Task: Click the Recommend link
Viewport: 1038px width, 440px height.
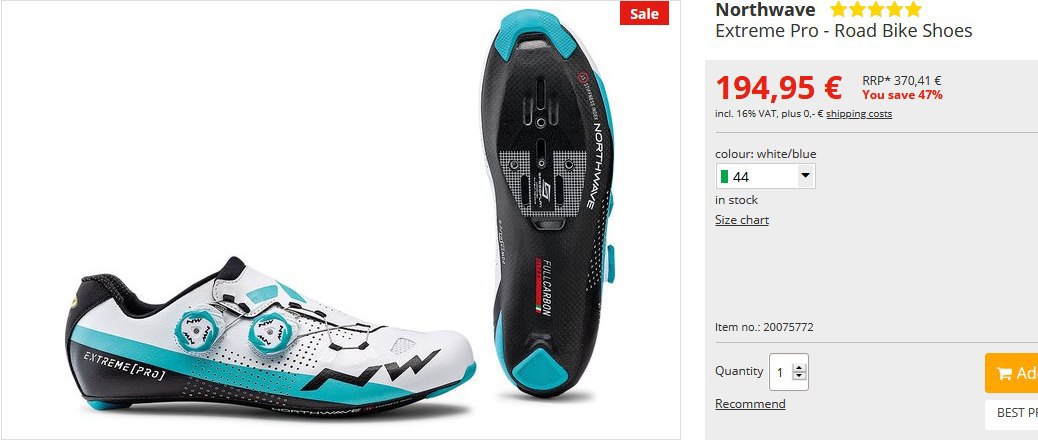Action: 750,404
